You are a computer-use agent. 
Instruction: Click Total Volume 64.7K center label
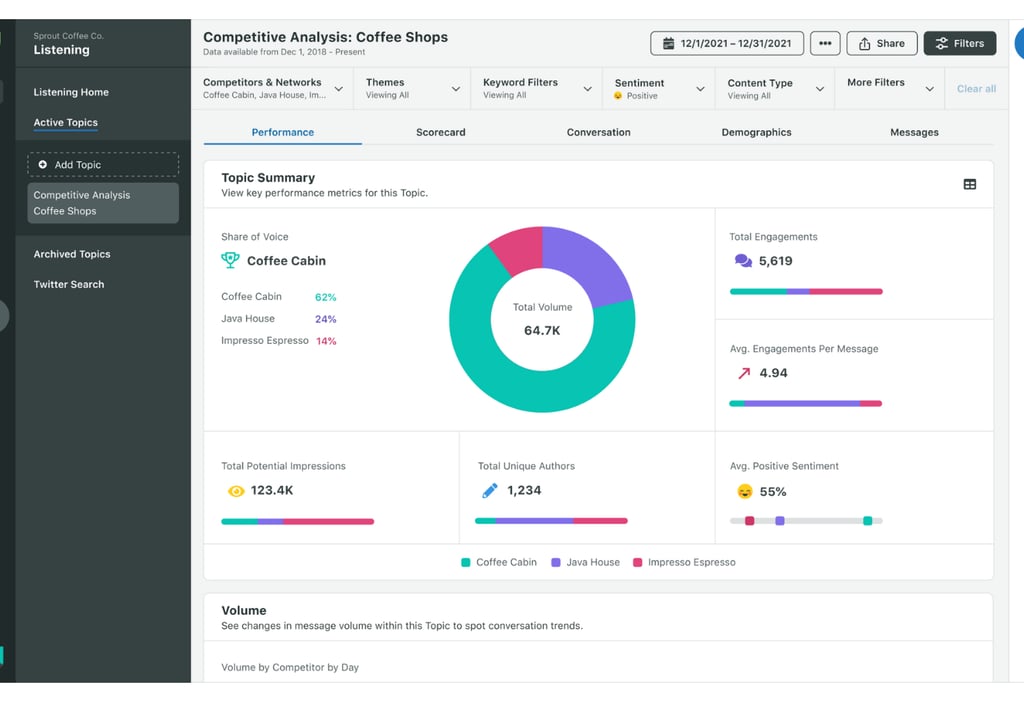(542, 319)
